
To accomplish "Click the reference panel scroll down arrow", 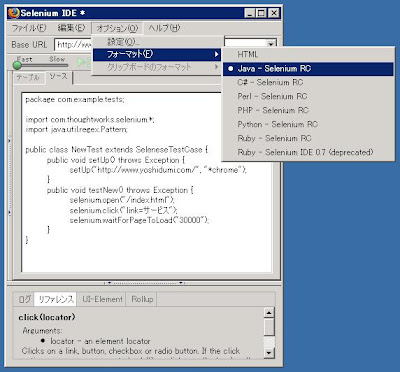I will 269,352.
